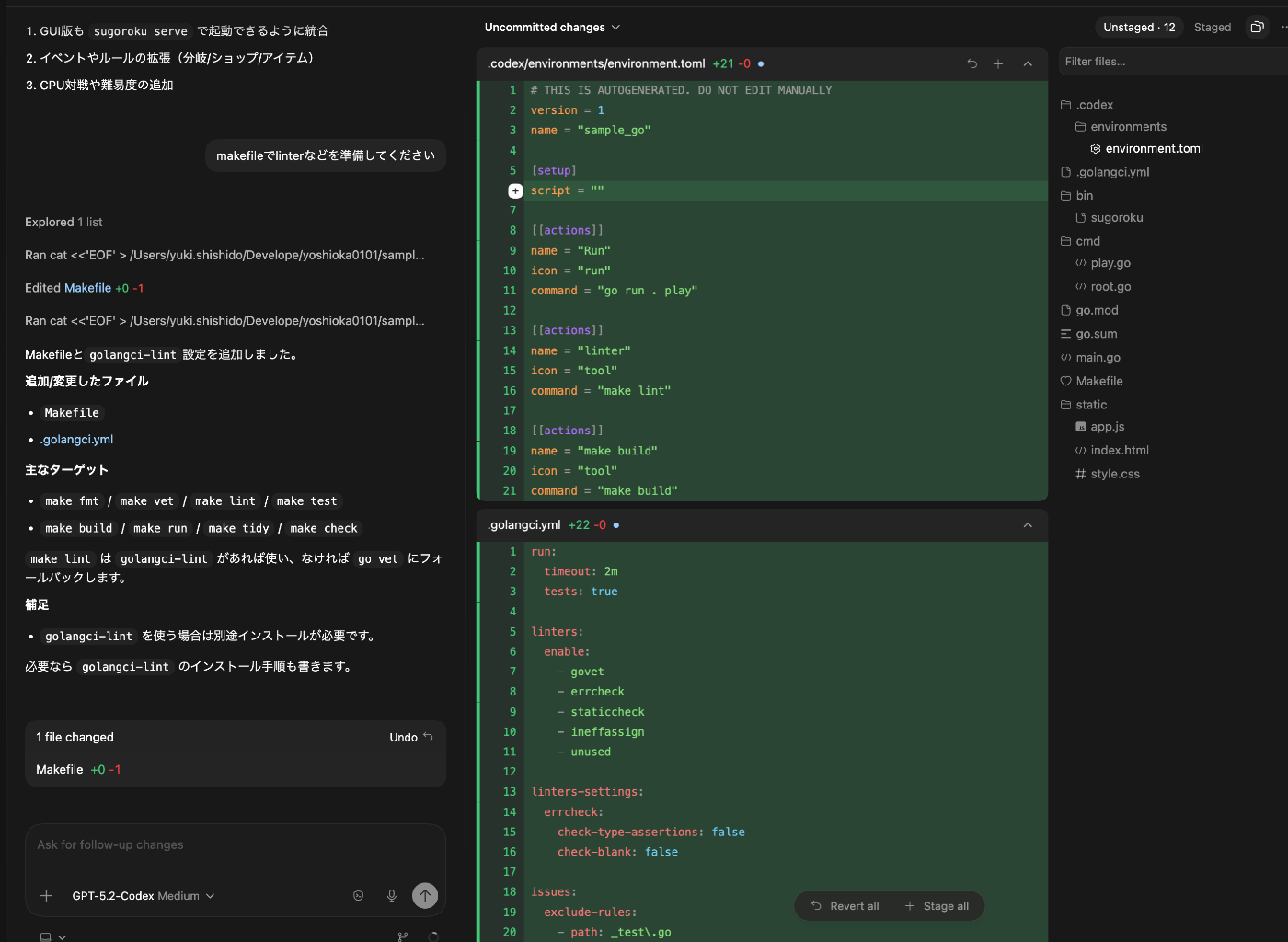
Task: Undo the 1 file changed edit
Action: tap(410, 738)
